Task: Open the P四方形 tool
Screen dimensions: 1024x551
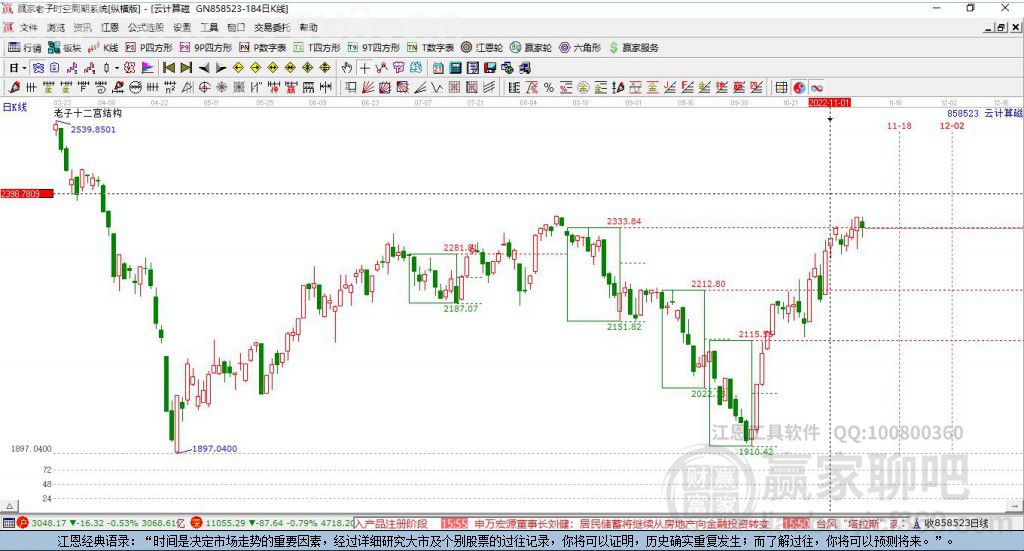Action: [x=149, y=48]
